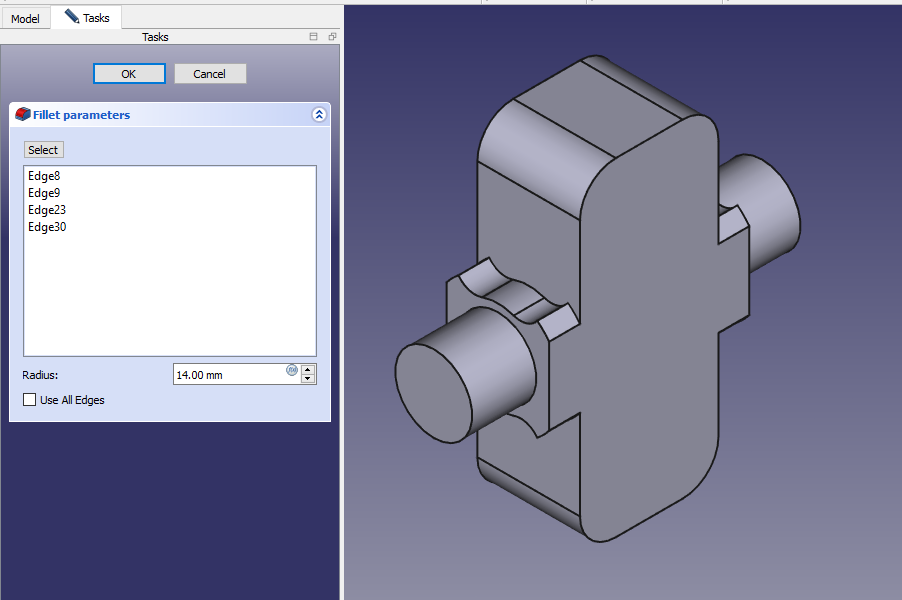The image size is (902, 600).
Task: Click the Fillet parameters red cube icon
Action: (22, 114)
